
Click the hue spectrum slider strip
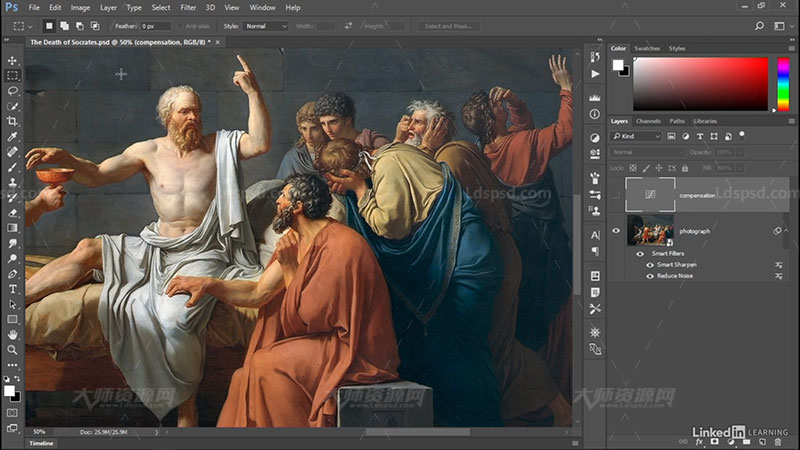(x=783, y=84)
